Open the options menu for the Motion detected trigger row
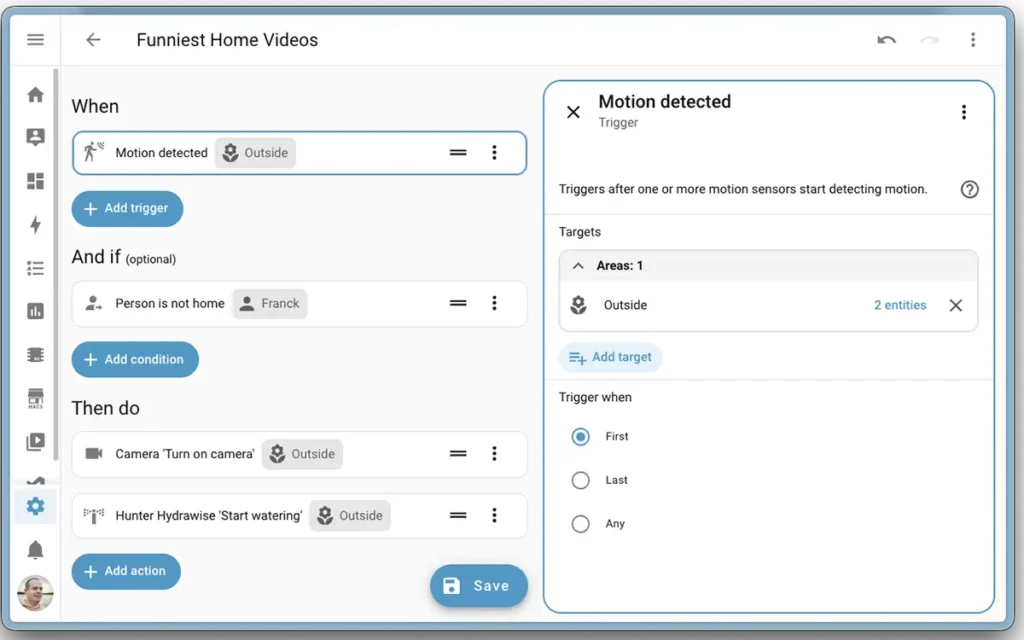The image size is (1024, 640). (495, 152)
